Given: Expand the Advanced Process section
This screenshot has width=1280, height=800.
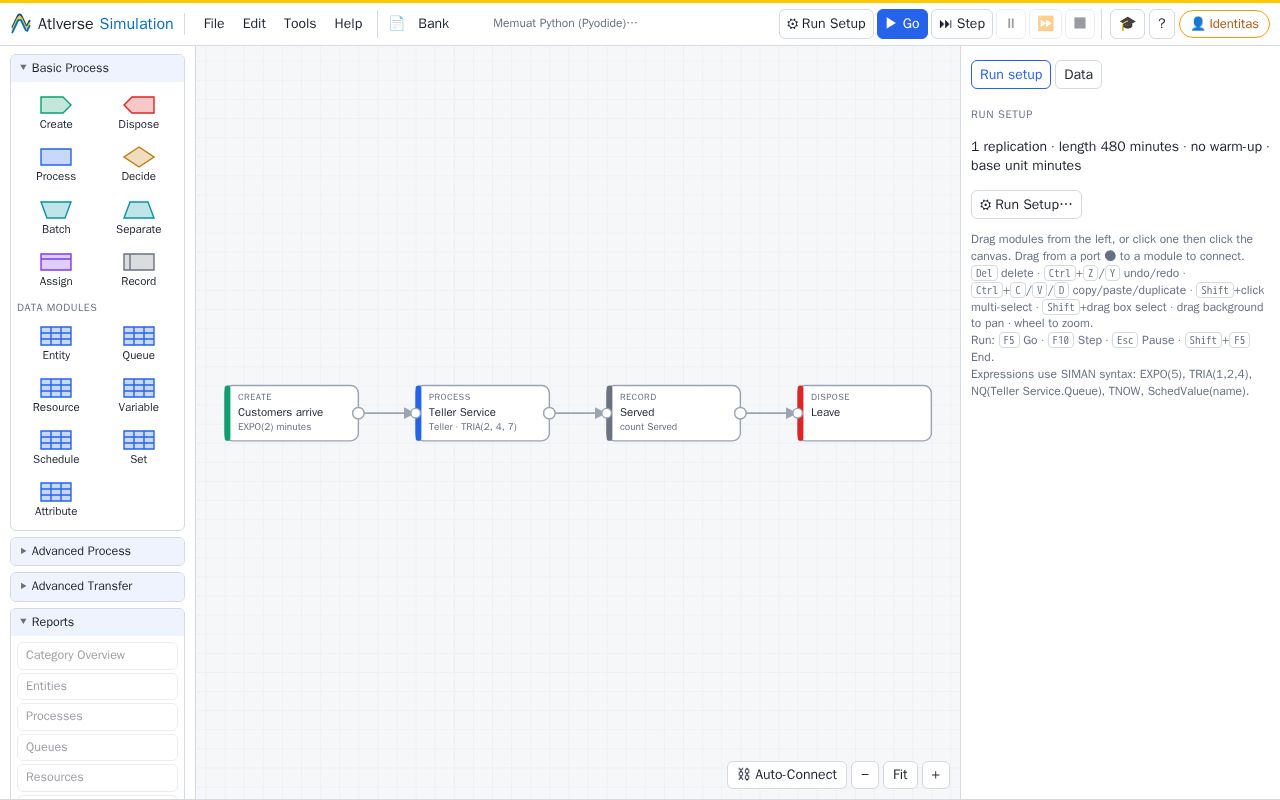Looking at the screenshot, I should 97,551.
